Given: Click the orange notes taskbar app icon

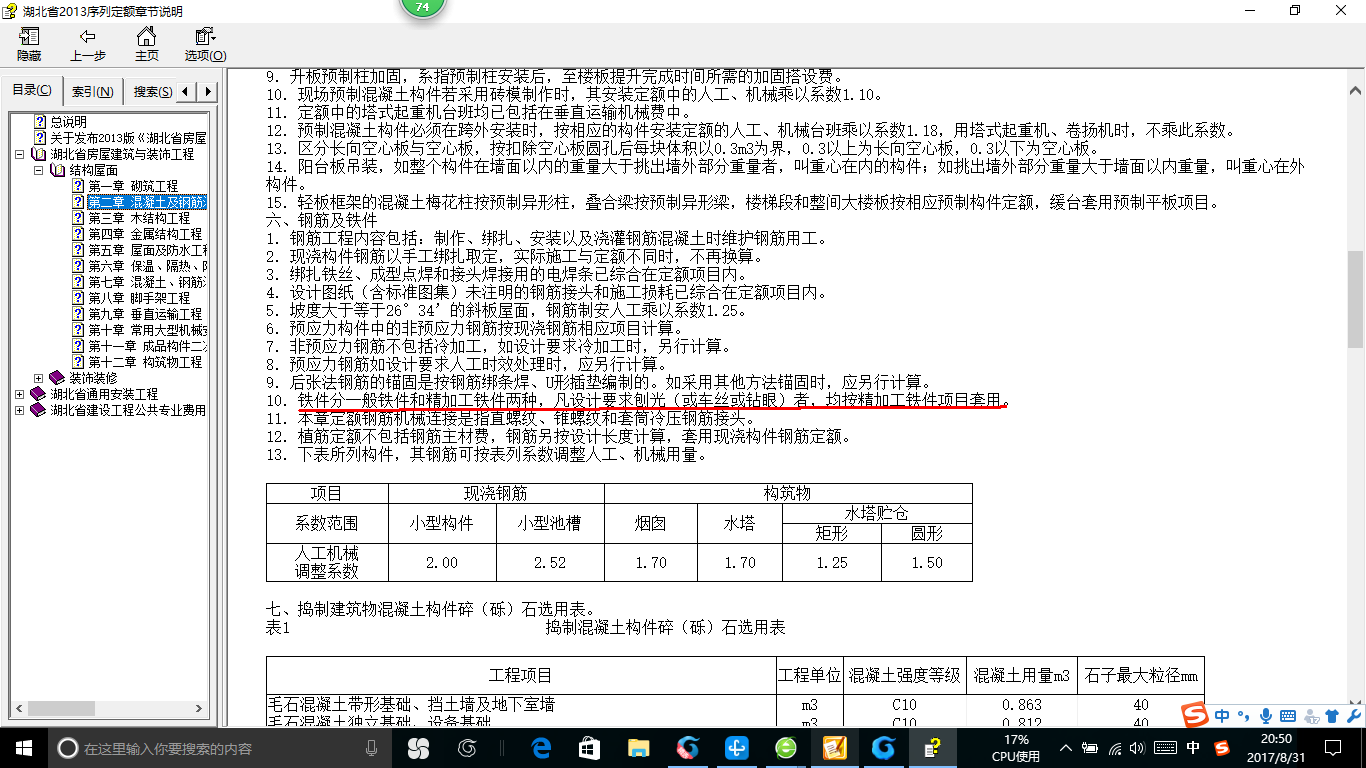Looking at the screenshot, I should coord(834,748).
